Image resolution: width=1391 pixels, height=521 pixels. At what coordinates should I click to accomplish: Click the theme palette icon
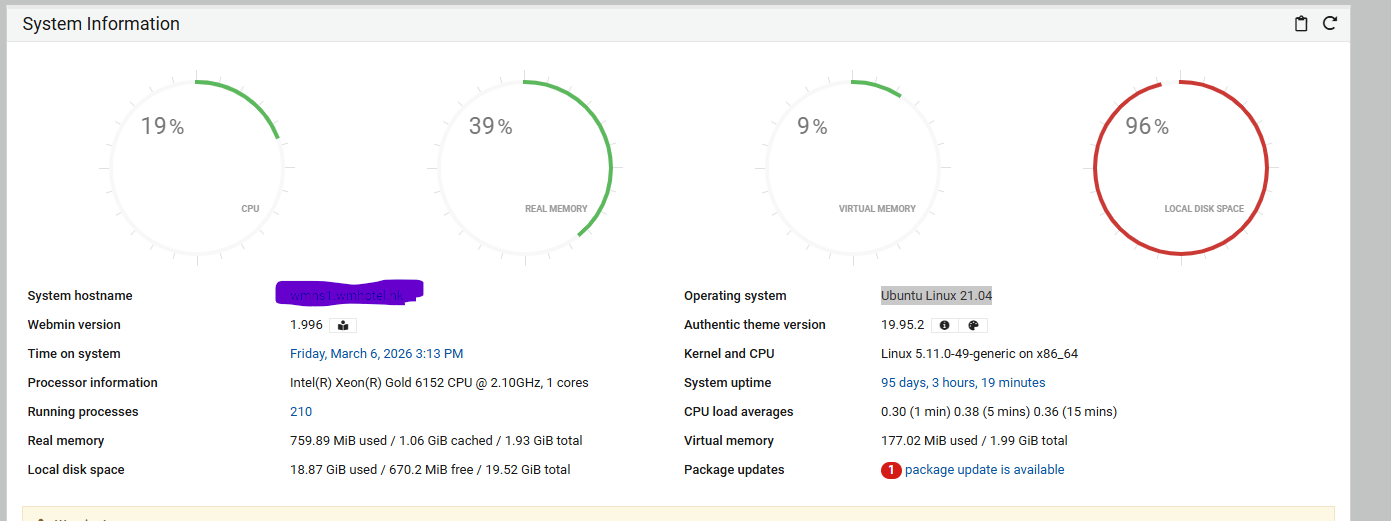(973, 325)
